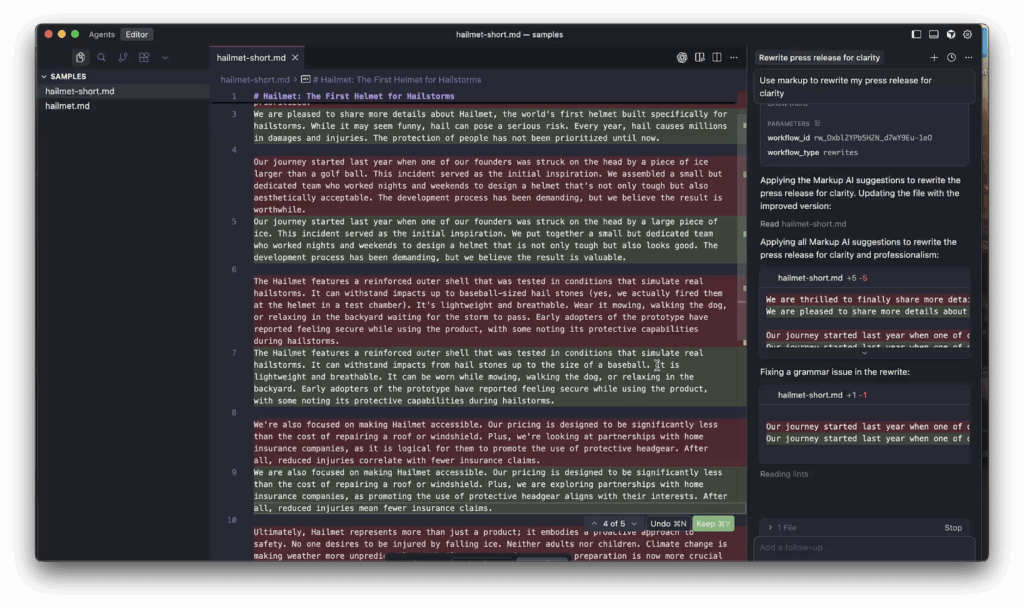Start a new agent thread with the plus icon
The height and width of the screenshot is (608, 1024).
tap(935, 57)
